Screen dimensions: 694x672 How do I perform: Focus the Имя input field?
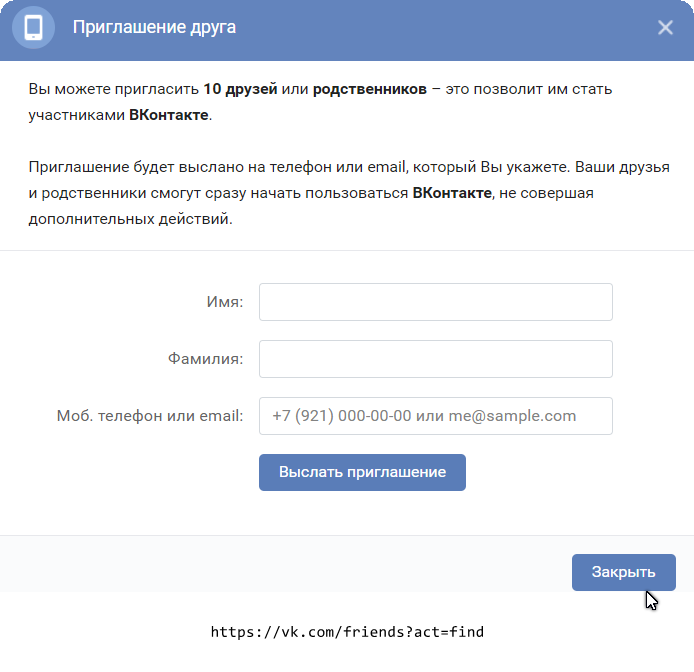tap(435, 302)
